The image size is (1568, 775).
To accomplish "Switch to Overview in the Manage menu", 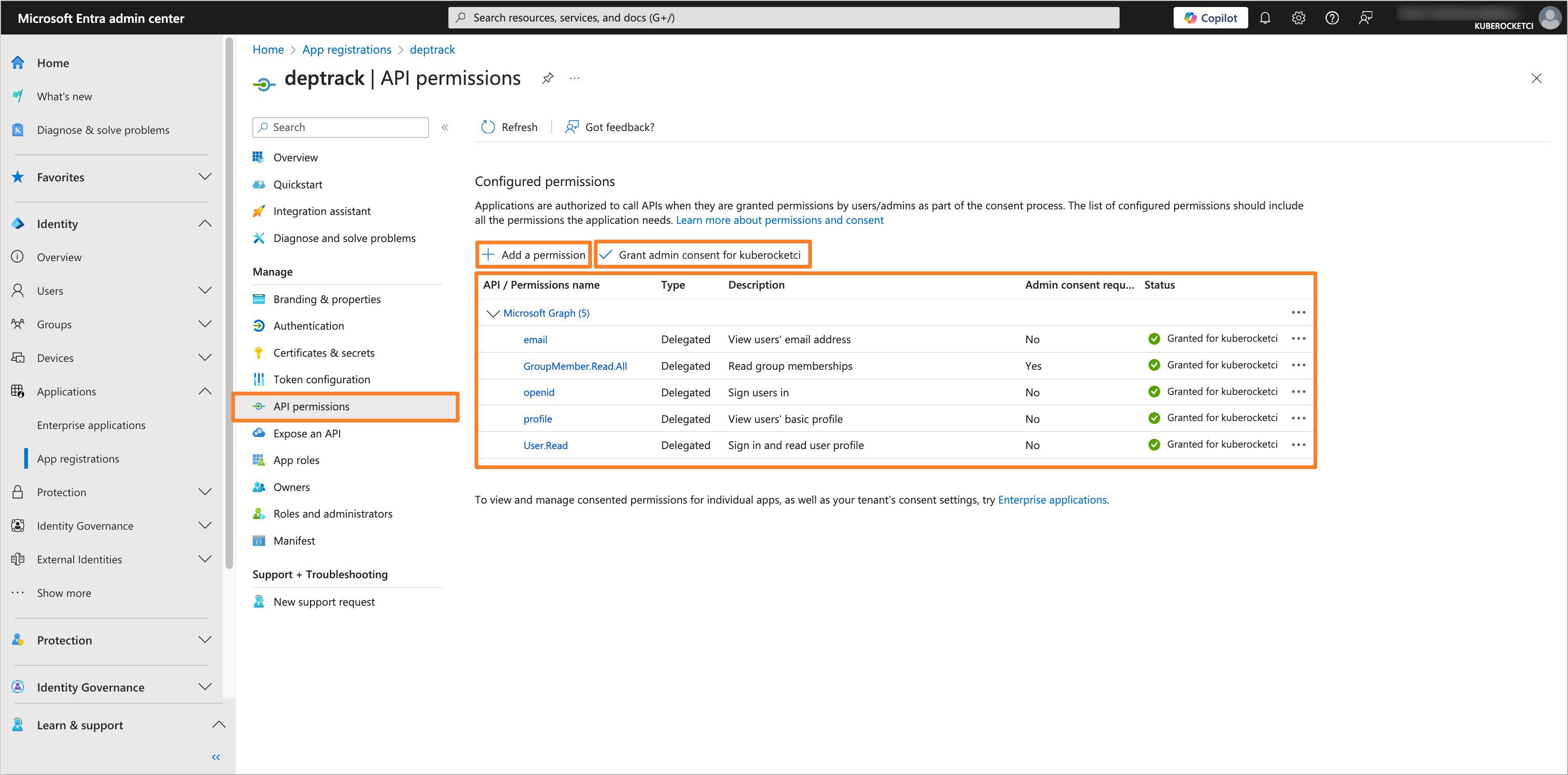I will (x=295, y=157).
